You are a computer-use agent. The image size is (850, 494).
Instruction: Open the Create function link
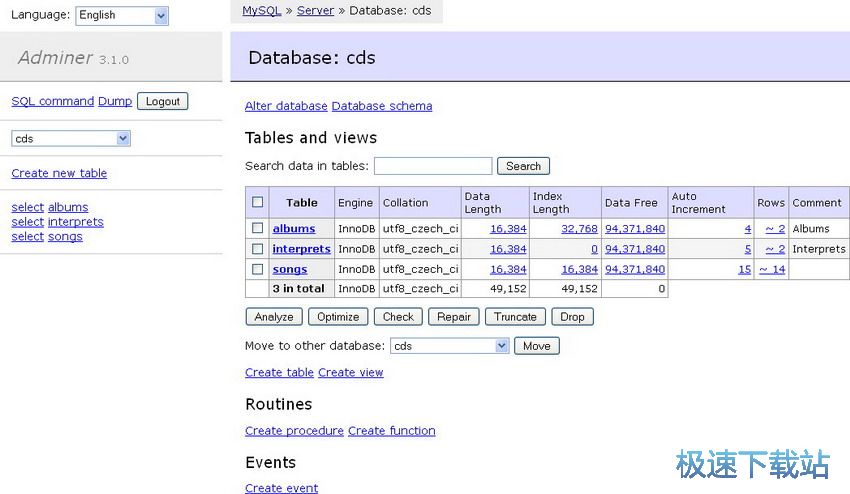[x=392, y=431]
